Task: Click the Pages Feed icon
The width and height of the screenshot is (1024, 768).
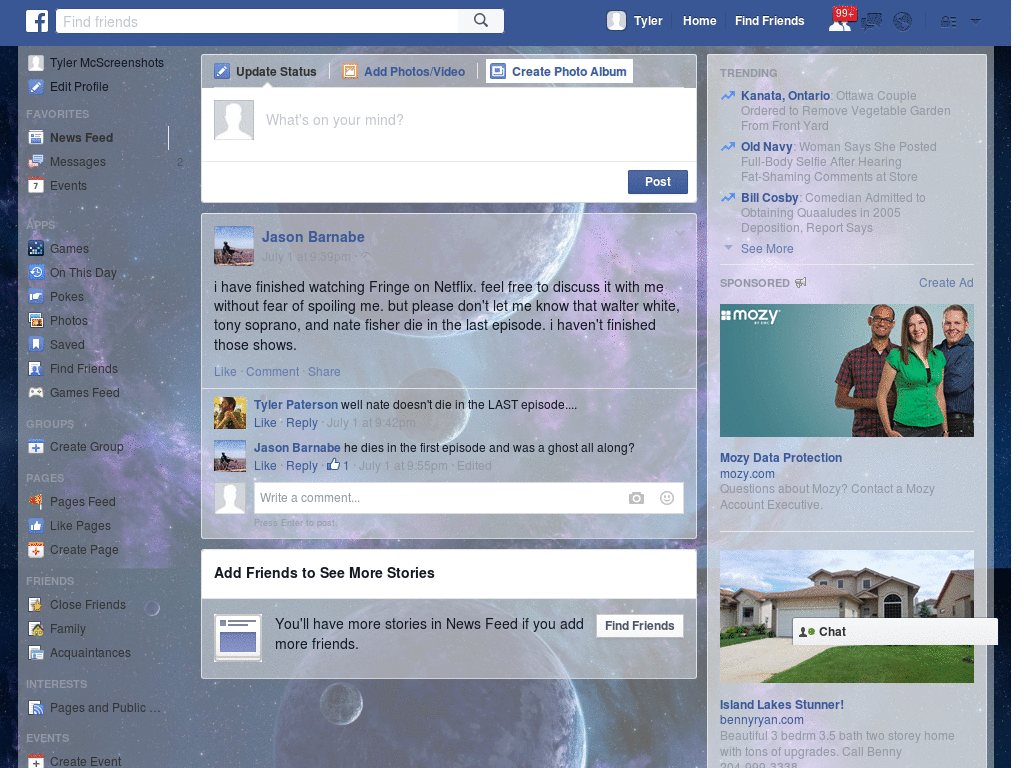Action: tap(36, 502)
